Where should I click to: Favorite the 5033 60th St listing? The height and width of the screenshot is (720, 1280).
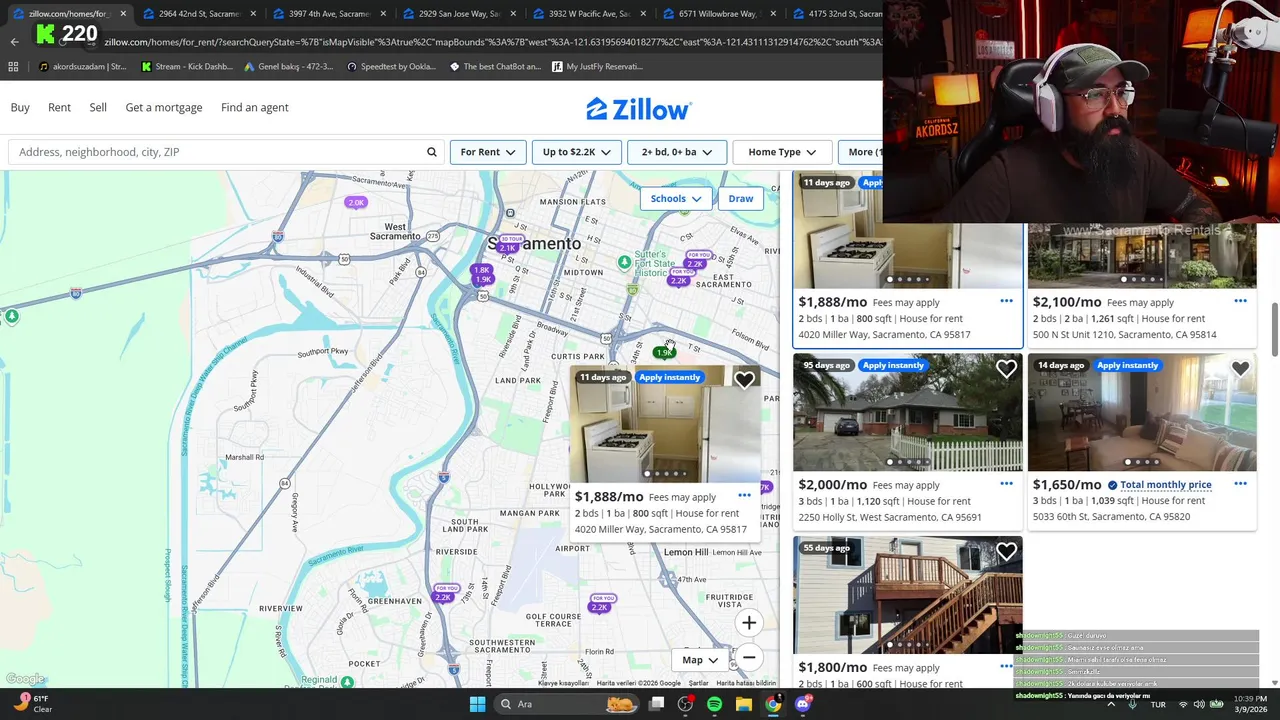click(1240, 369)
